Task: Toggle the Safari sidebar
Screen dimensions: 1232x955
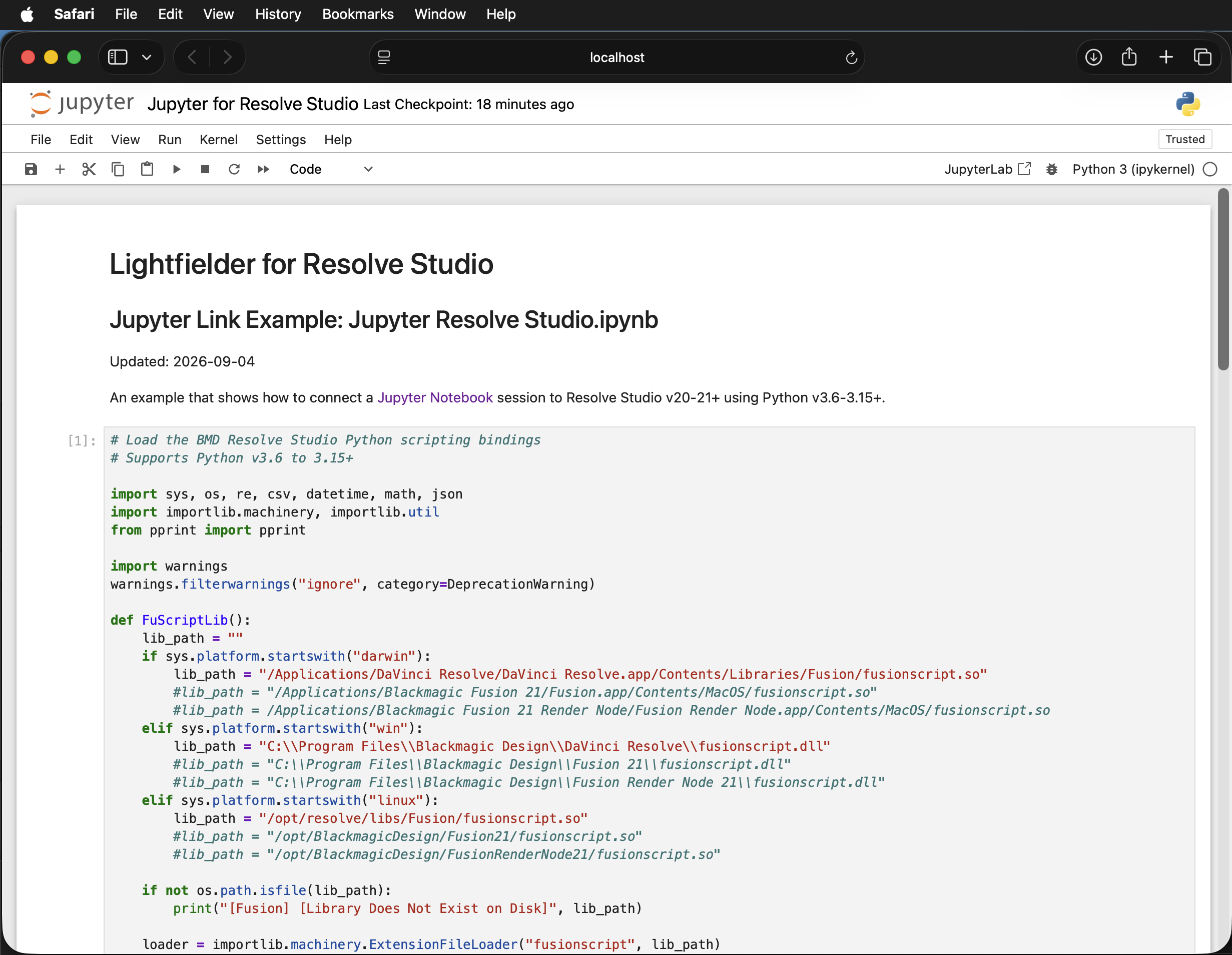Action: (x=118, y=57)
